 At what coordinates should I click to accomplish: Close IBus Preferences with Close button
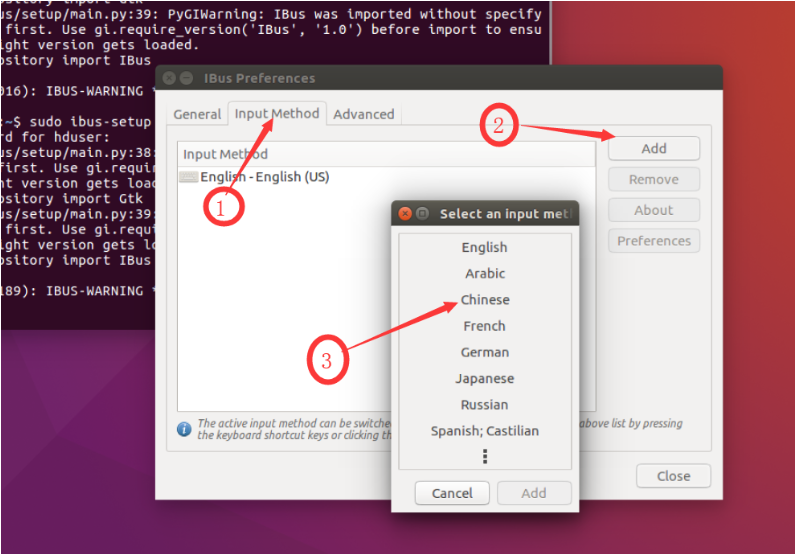point(673,476)
